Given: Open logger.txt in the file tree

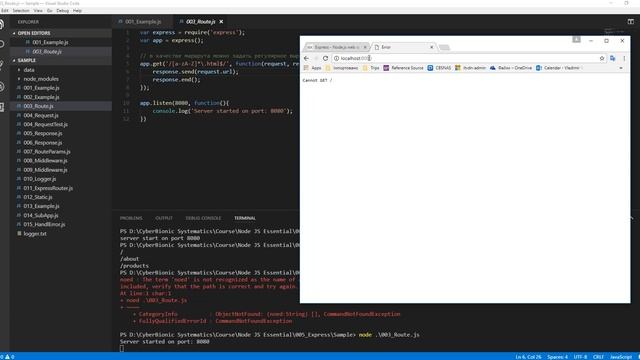Looking at the screenshot, I should [35, 234].
